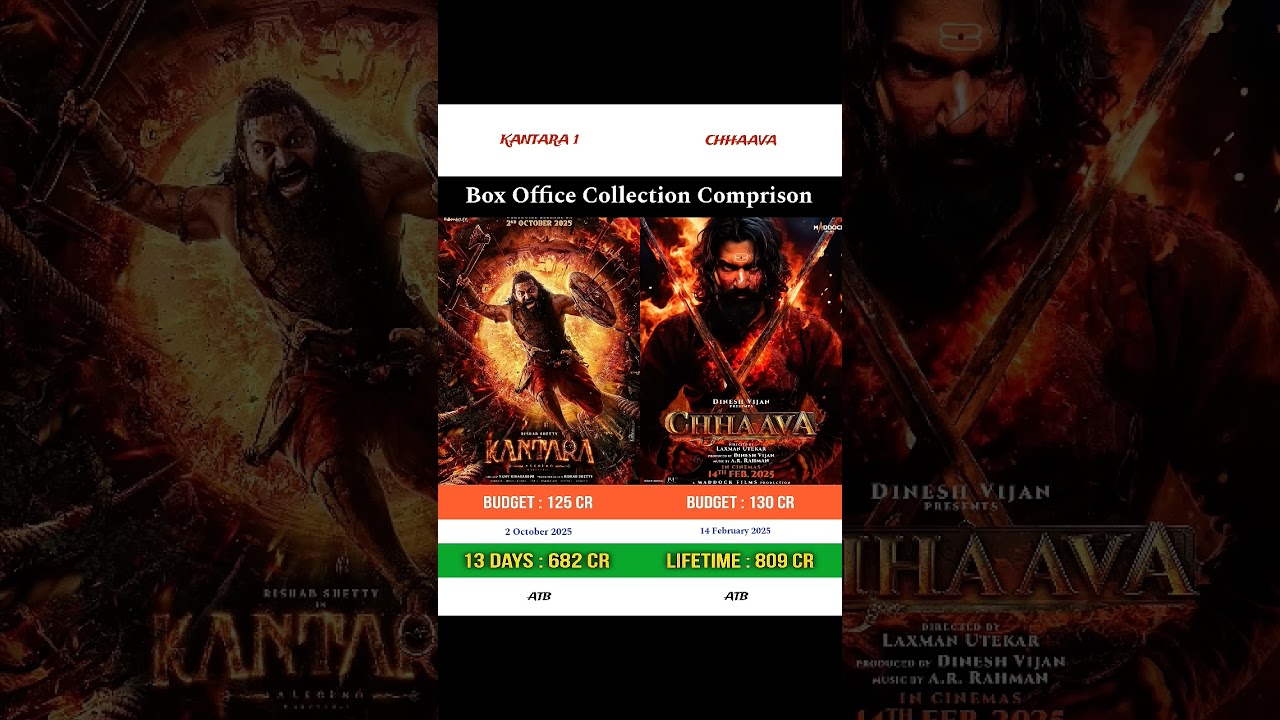Click '13 DAYS : 682 CR' text

pos(536,561)
